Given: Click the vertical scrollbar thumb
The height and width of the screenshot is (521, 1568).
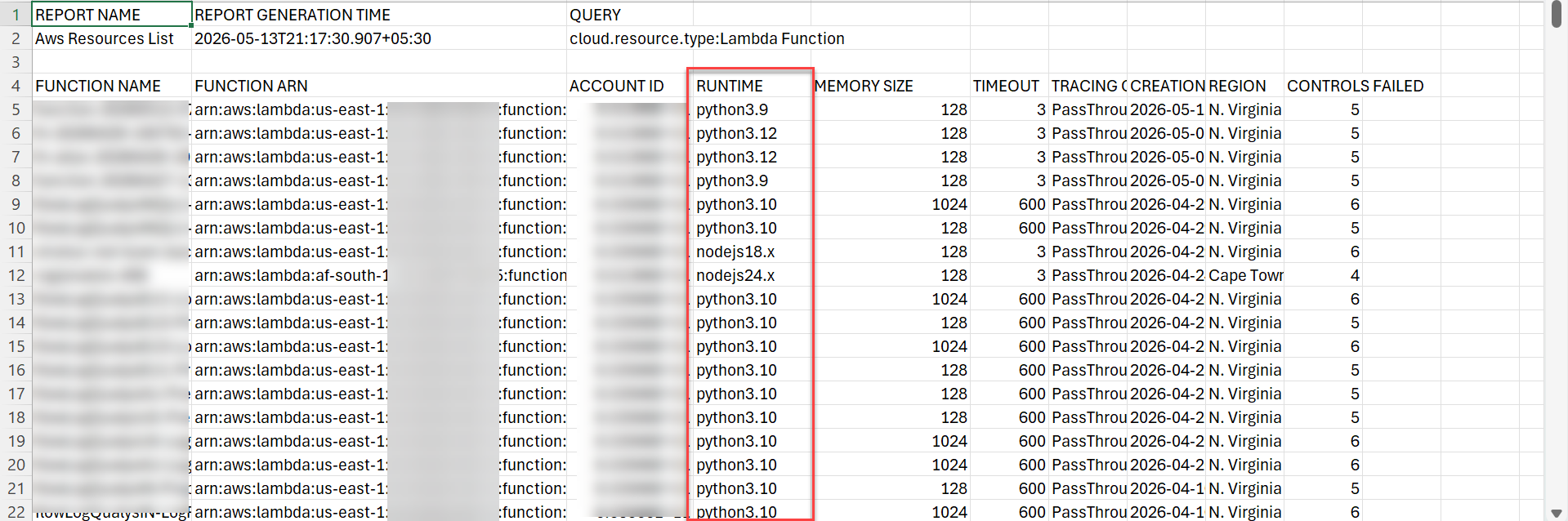Looking at the screenshot, I should pyautogui.click(x=1556, y=16).
